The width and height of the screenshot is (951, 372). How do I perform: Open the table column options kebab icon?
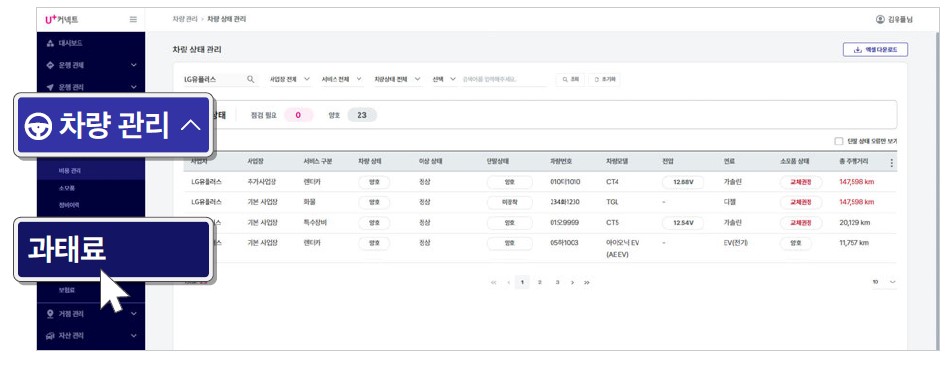pos(891,163)
